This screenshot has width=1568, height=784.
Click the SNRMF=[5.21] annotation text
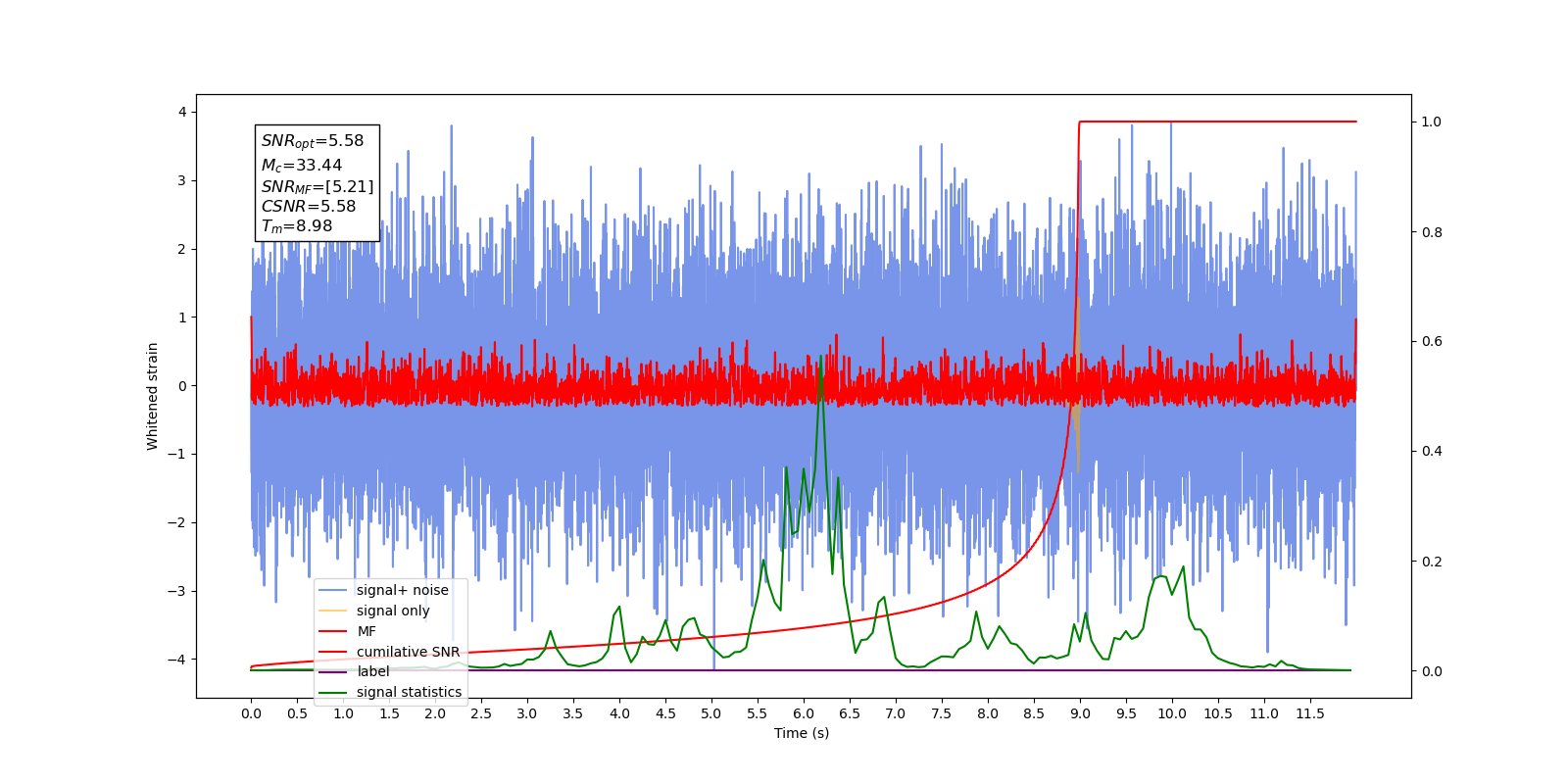point(318,187)
